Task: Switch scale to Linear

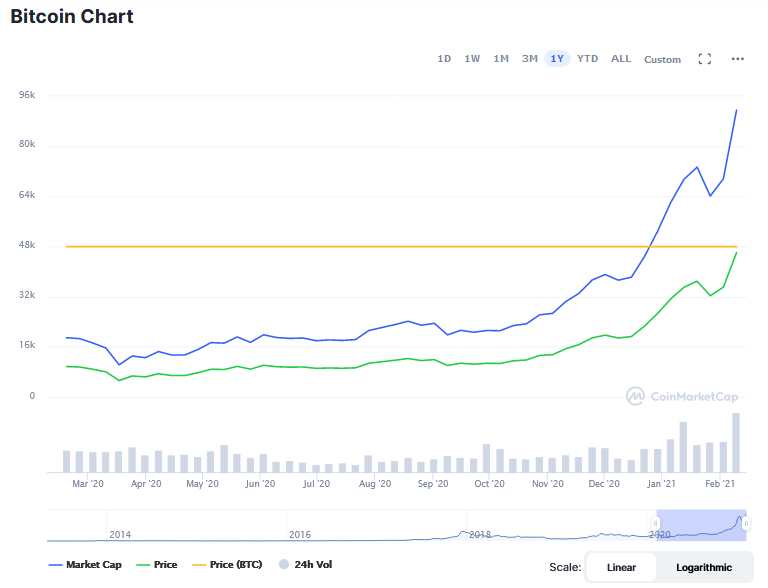Action: tap(621, 567)
